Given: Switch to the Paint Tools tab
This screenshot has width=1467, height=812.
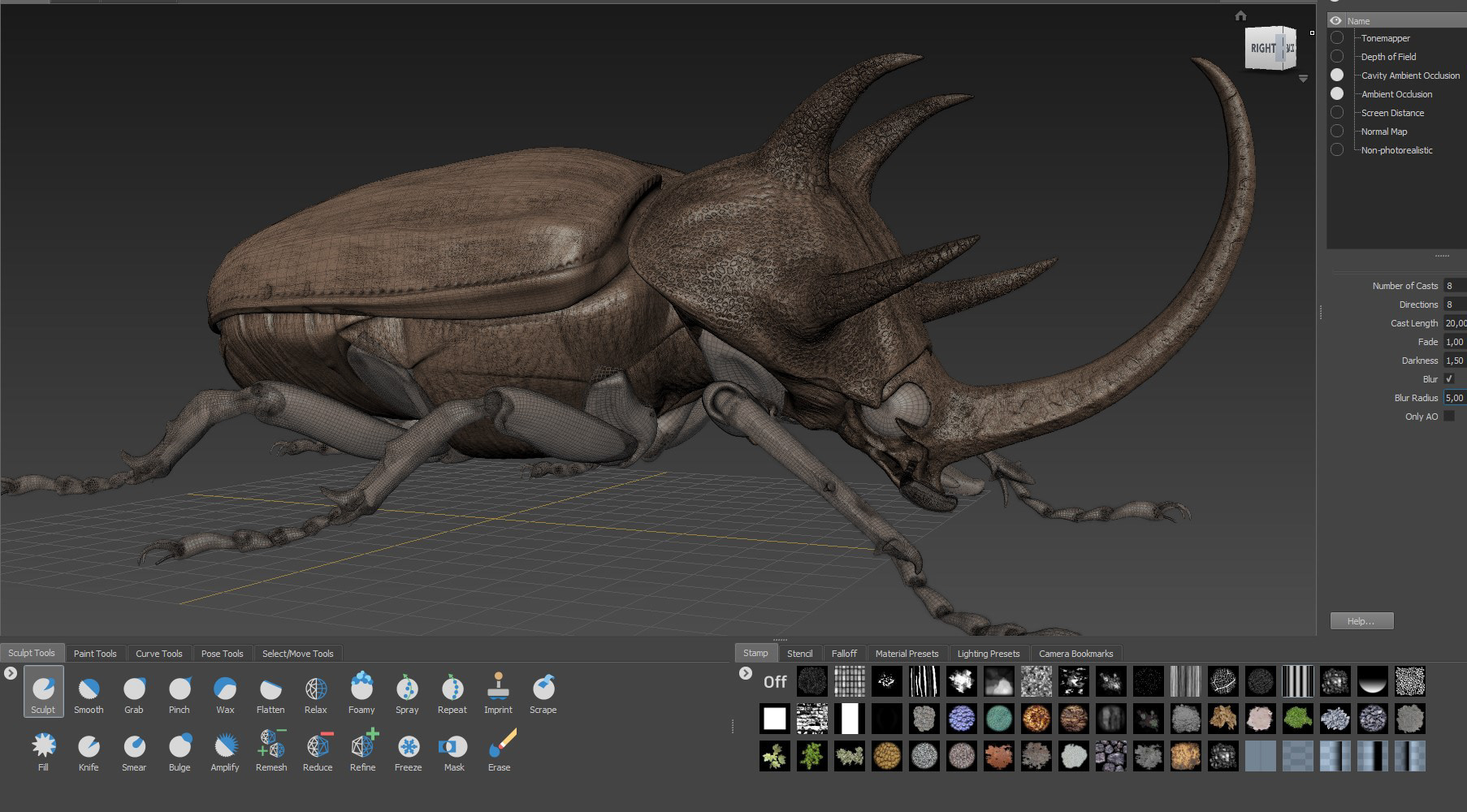Looking at the screenshot, I should (x=95, y=654).
